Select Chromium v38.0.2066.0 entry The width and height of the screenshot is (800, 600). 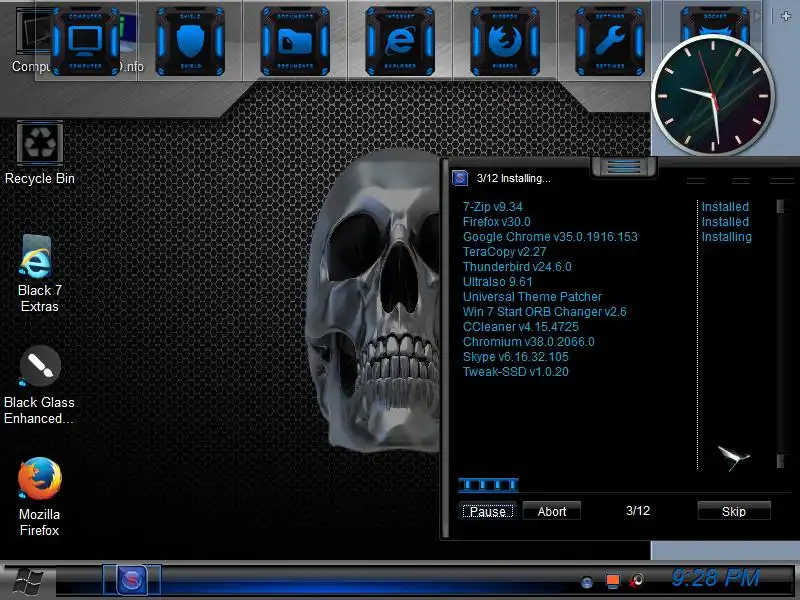529,341
